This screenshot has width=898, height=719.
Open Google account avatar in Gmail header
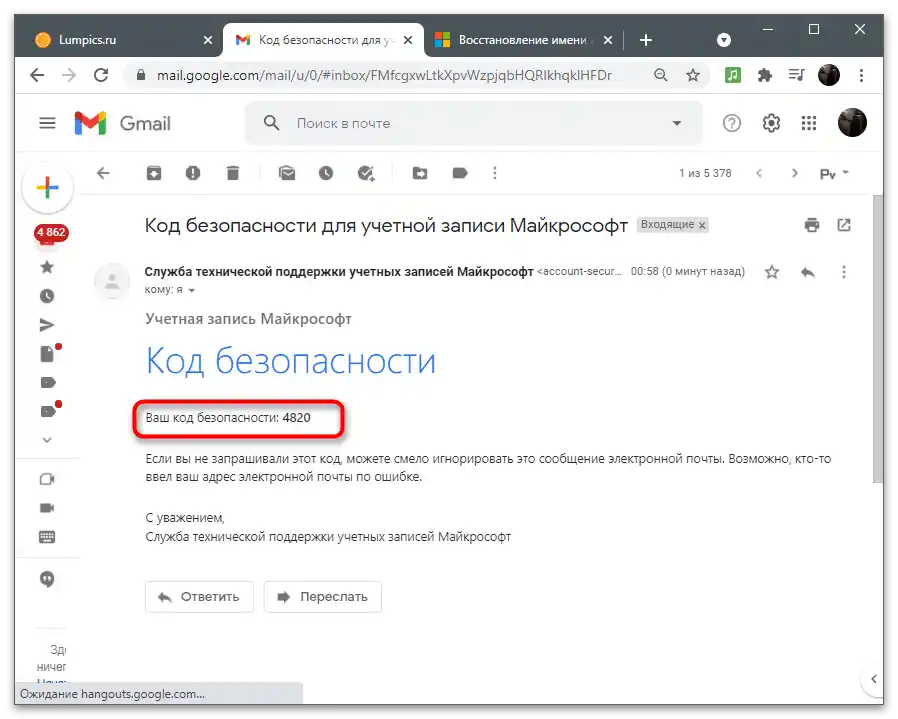tap(852, 123)
